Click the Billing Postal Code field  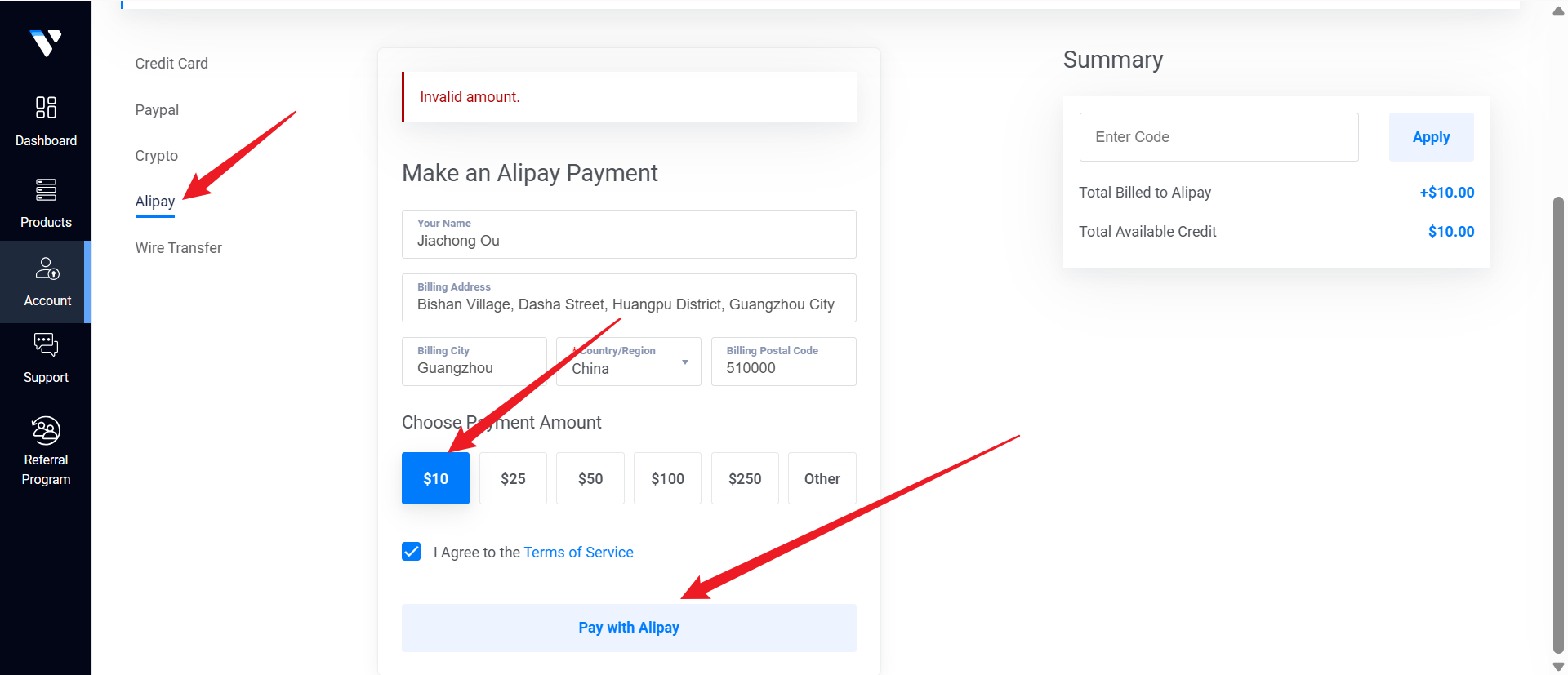click(x=783, y=362)
